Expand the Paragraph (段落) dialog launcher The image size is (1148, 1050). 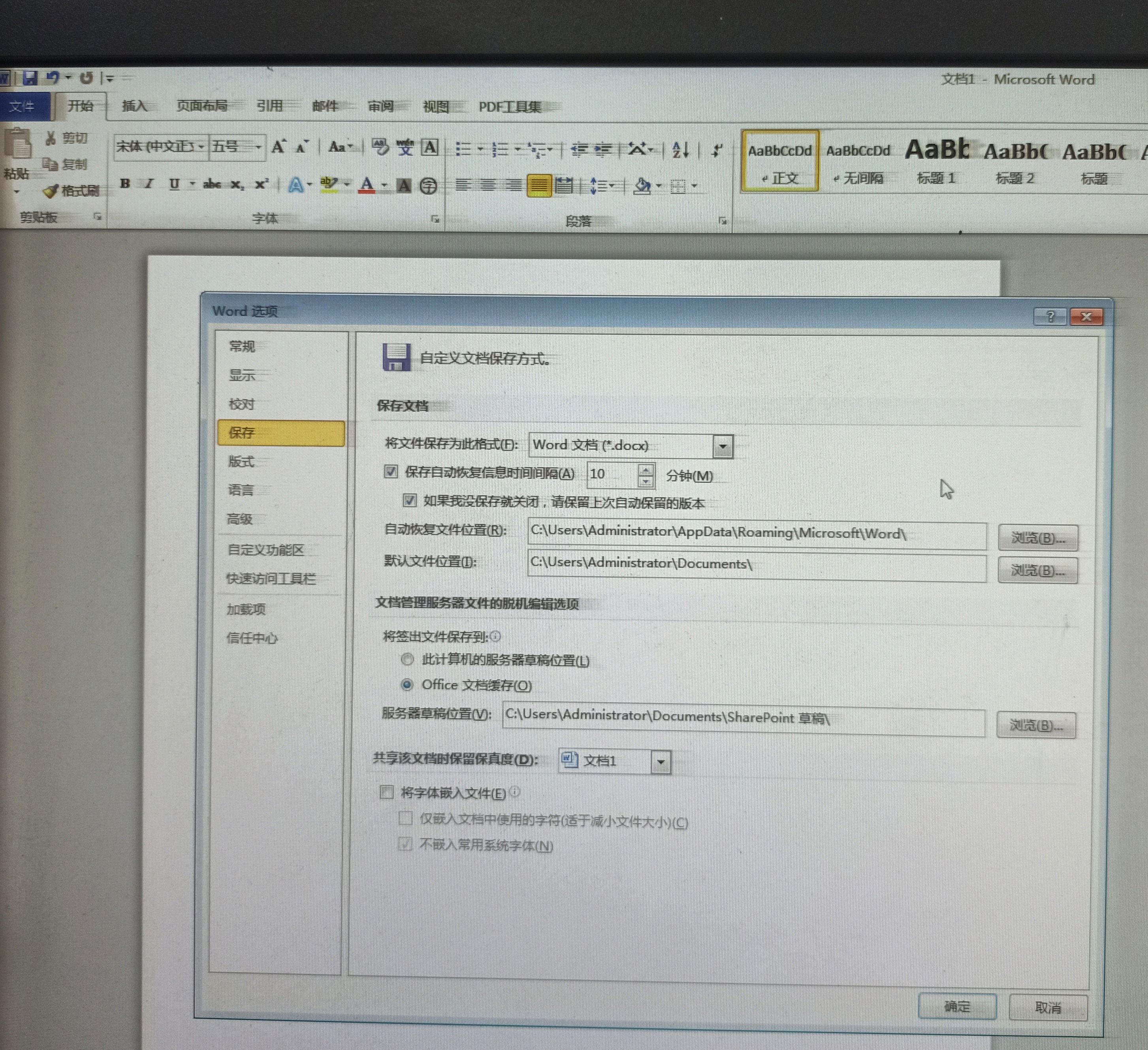[723, 221]
